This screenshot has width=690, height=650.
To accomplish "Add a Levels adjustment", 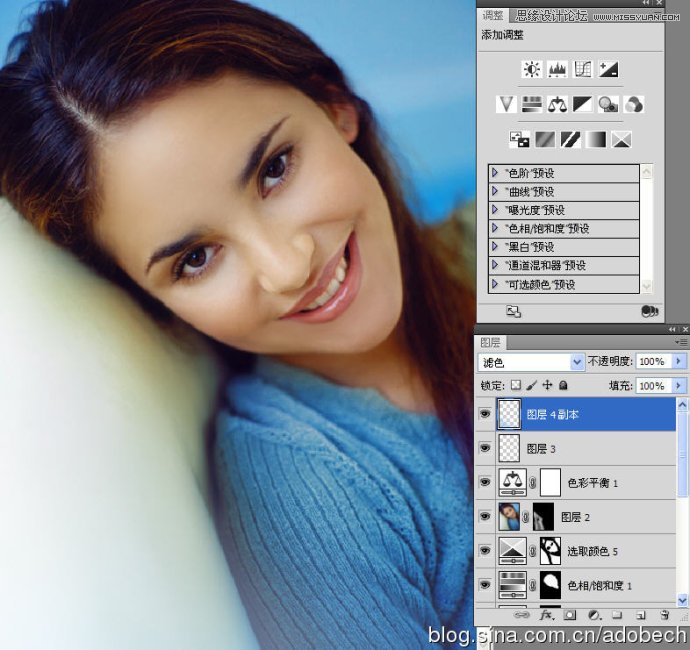I will pyautogui.click(x=557, y=70).
